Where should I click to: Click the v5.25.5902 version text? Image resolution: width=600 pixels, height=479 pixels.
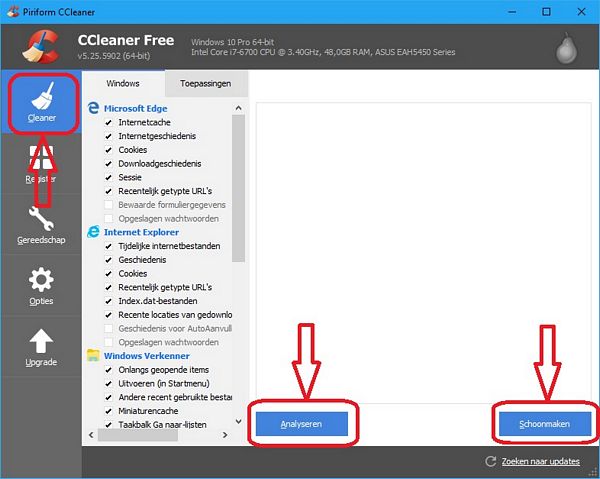(x=114, y=56)
